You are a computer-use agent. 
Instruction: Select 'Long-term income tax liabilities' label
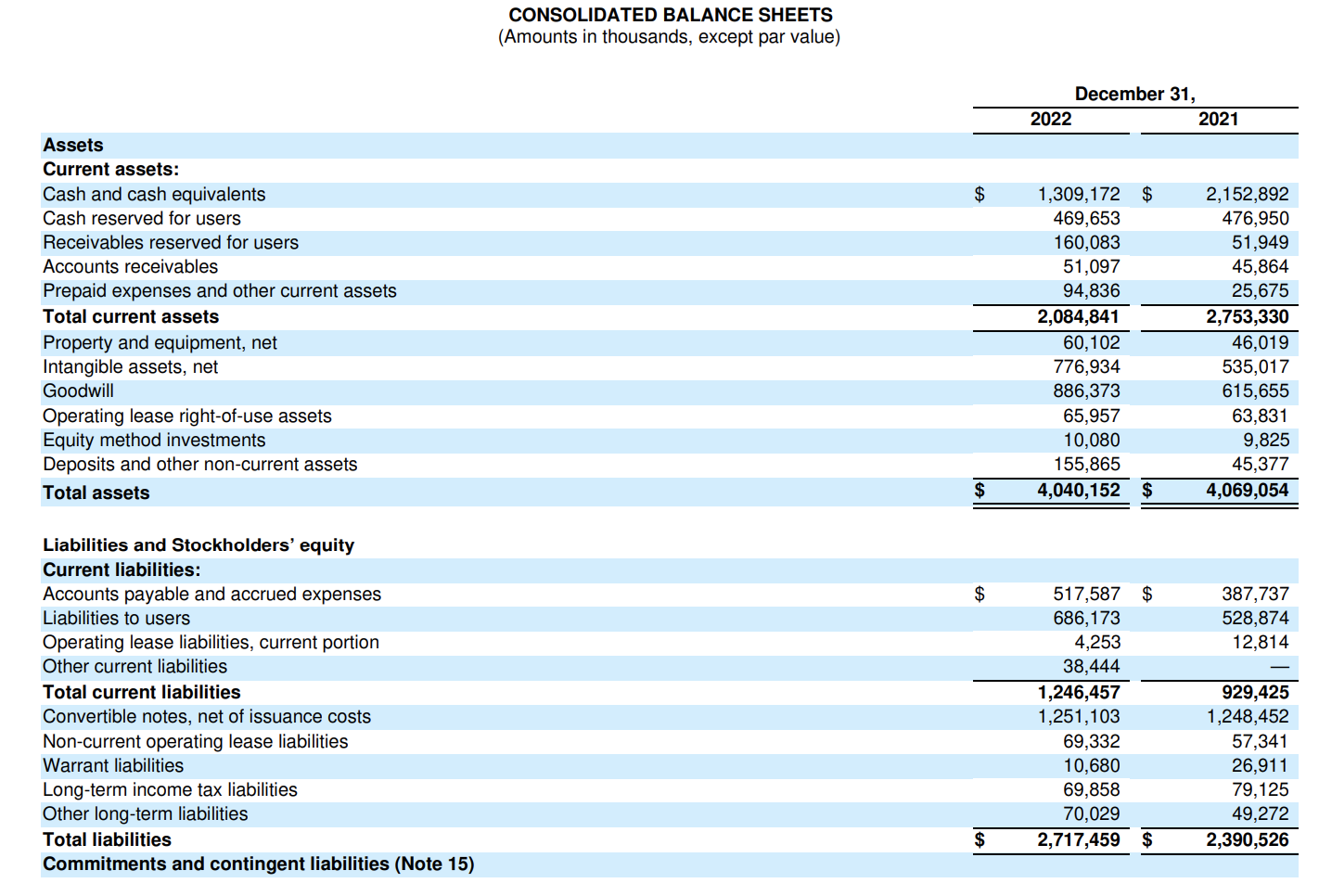[170, 789]
